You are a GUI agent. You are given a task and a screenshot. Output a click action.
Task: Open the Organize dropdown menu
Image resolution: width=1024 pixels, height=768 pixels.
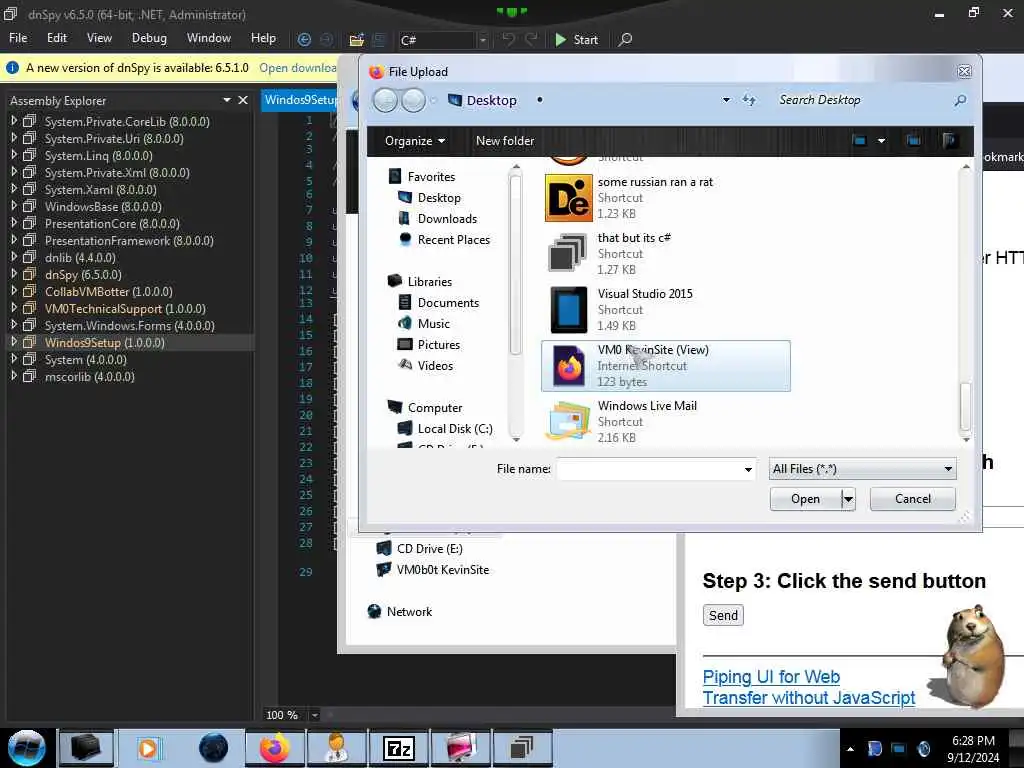(415, 140)
